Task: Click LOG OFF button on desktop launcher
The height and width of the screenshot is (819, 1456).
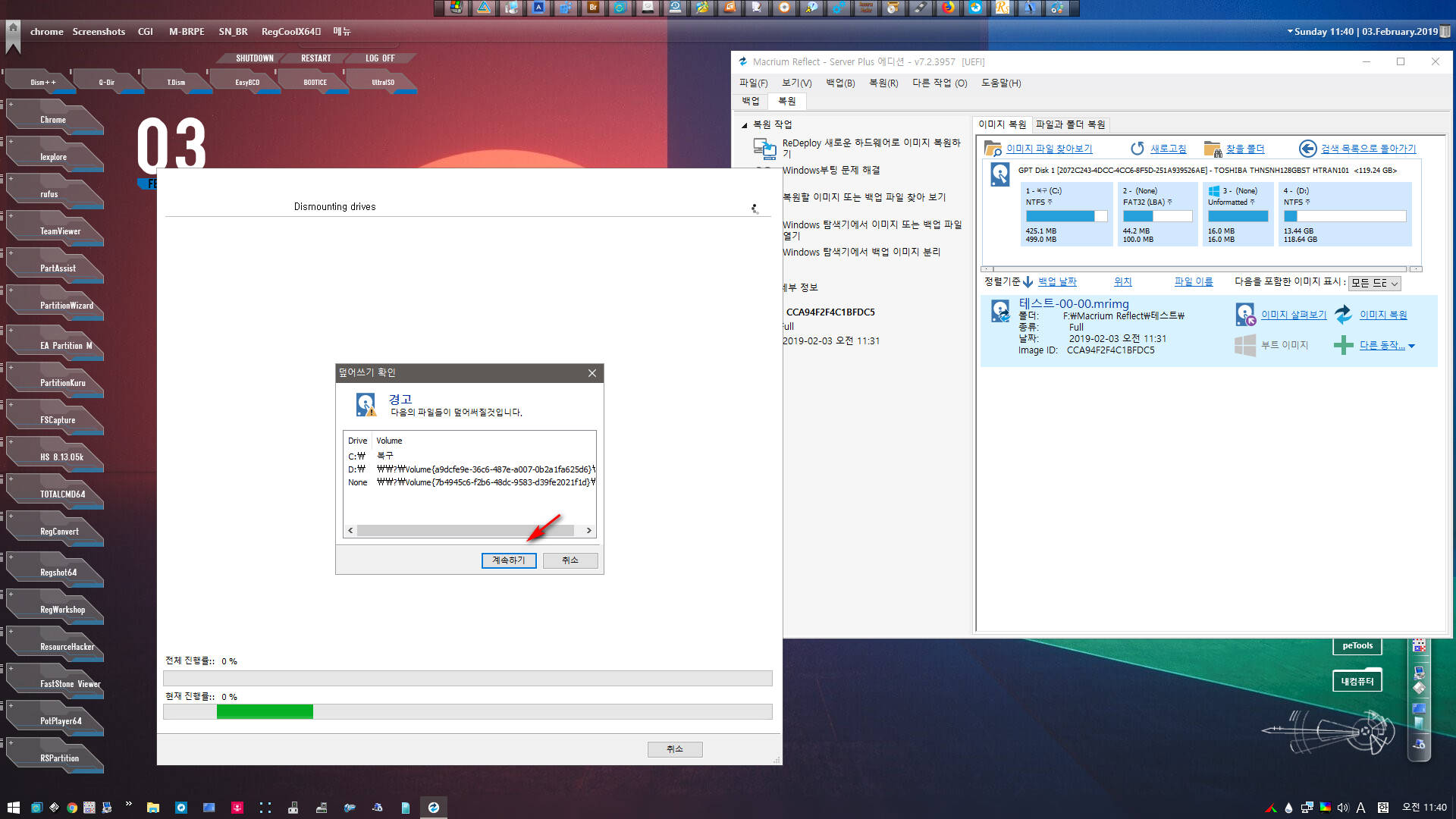Action: [380, 58]
